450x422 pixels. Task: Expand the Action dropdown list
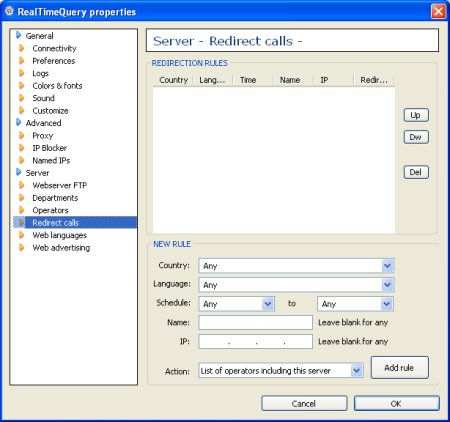(x=356, y=371)
